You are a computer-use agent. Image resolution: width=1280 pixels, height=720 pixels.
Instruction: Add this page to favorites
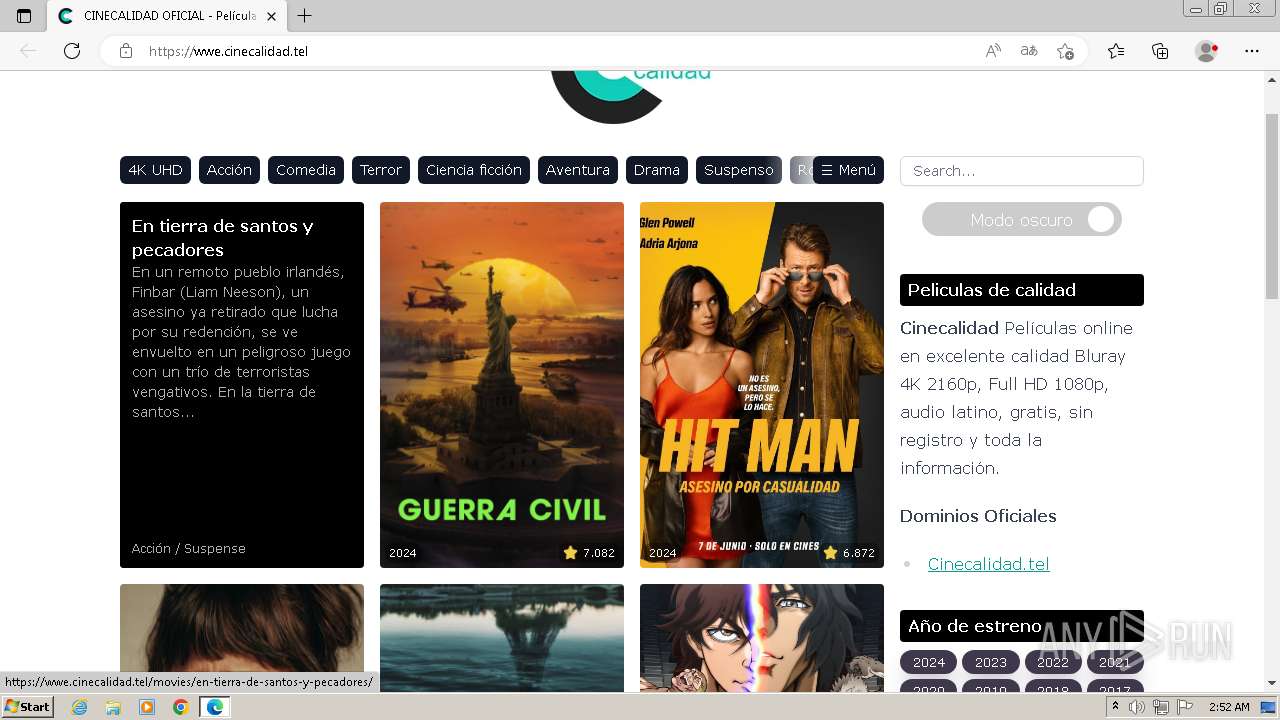(x=1065, y=51)
